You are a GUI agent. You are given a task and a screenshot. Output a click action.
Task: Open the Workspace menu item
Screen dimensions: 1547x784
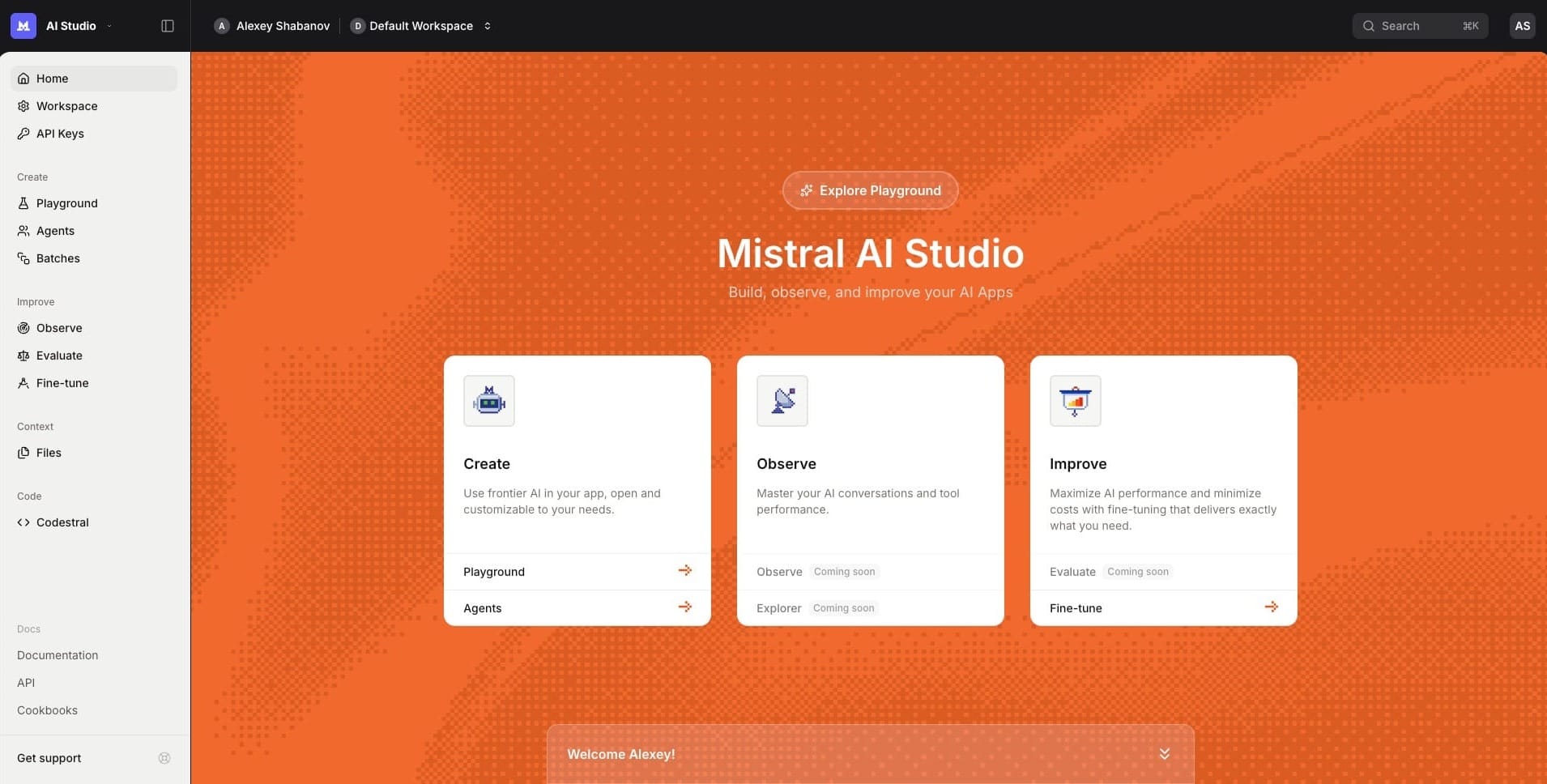66,106
